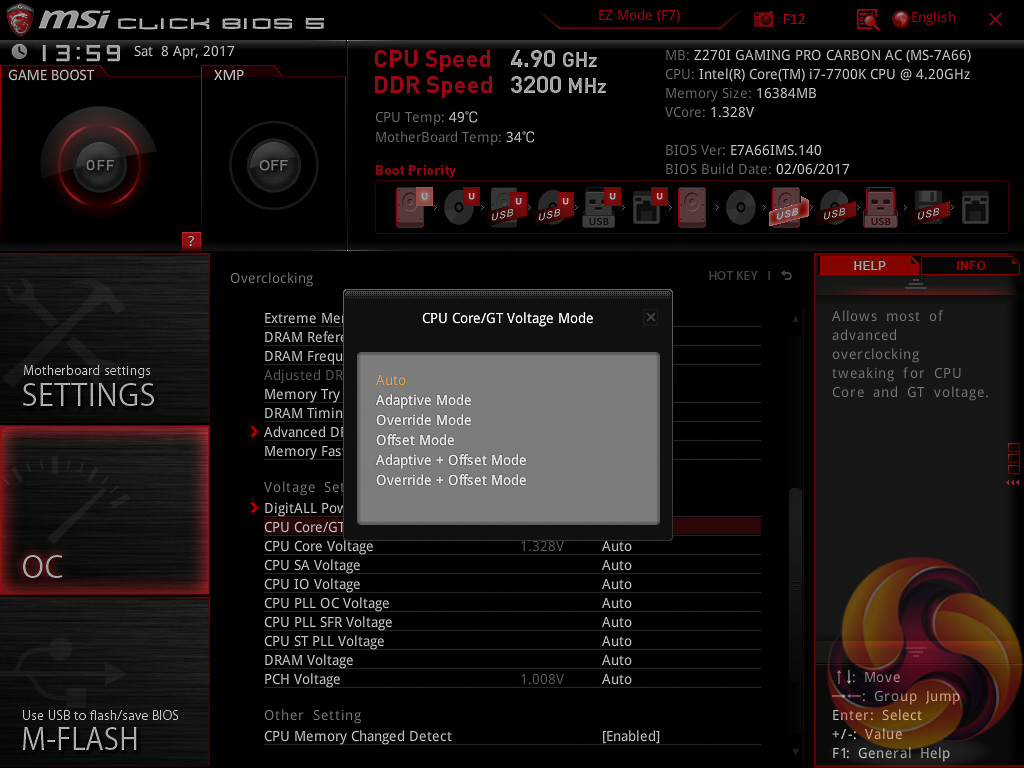Select the CPU PLL SFR Voltage row
The height and width of the screenshot is (768, 1024).
coord(512,622)
